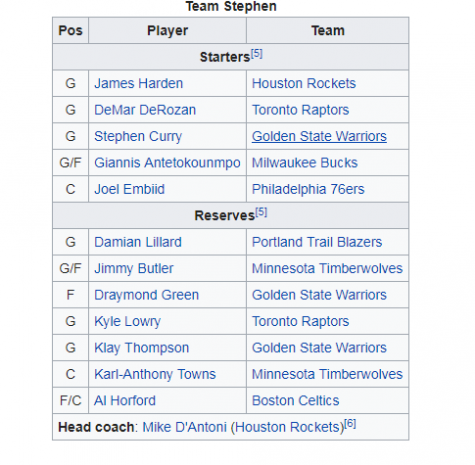
Task: Open the Houston Rockets starter row link
Action: [304, 83]
